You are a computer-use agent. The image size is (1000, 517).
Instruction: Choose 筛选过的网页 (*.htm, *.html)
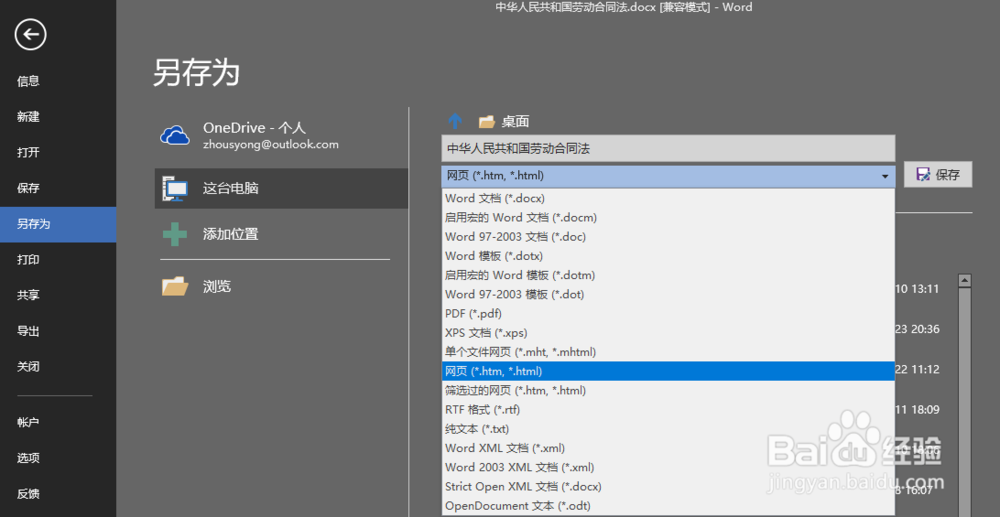pos(668,390)
